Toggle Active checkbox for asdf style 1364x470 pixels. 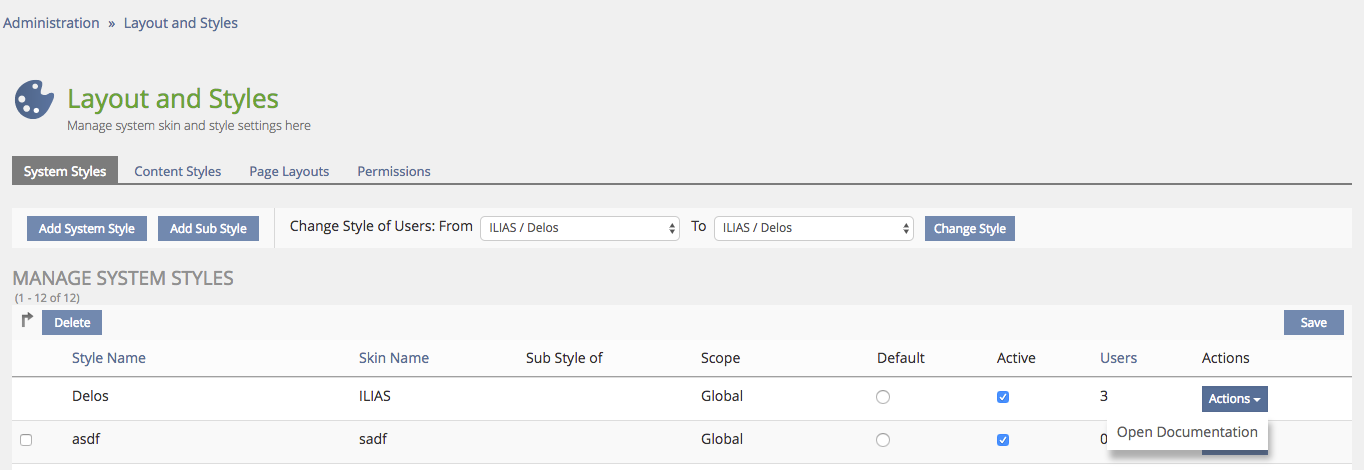pyautogui.click(x=1003, y=440)
